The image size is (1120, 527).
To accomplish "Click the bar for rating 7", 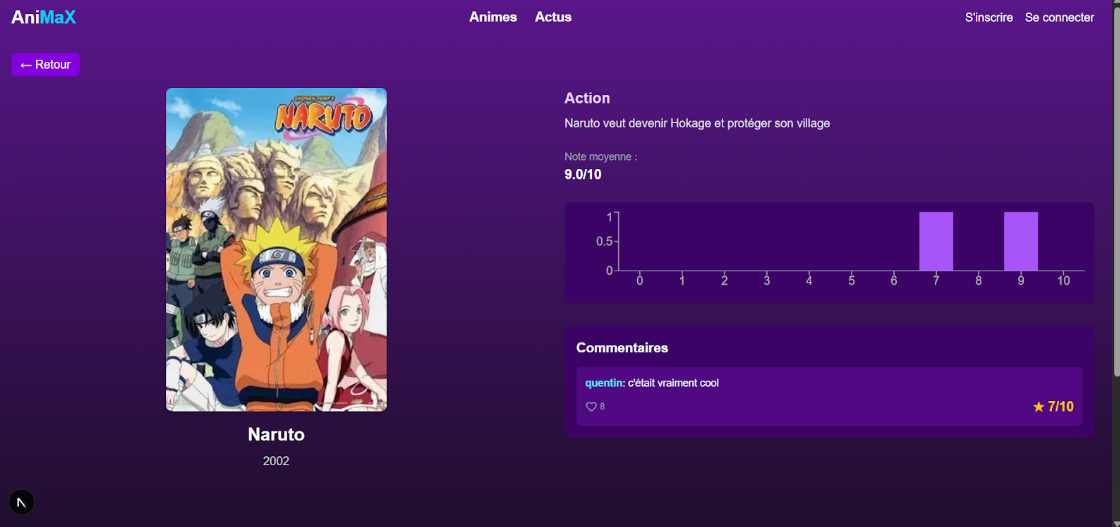I will [936, 241].
